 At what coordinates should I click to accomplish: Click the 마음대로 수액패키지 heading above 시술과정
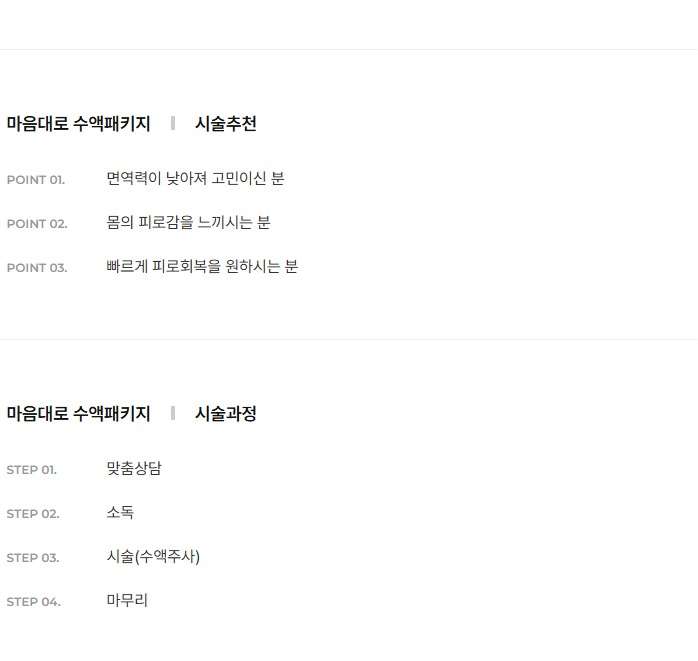point(78,414)
